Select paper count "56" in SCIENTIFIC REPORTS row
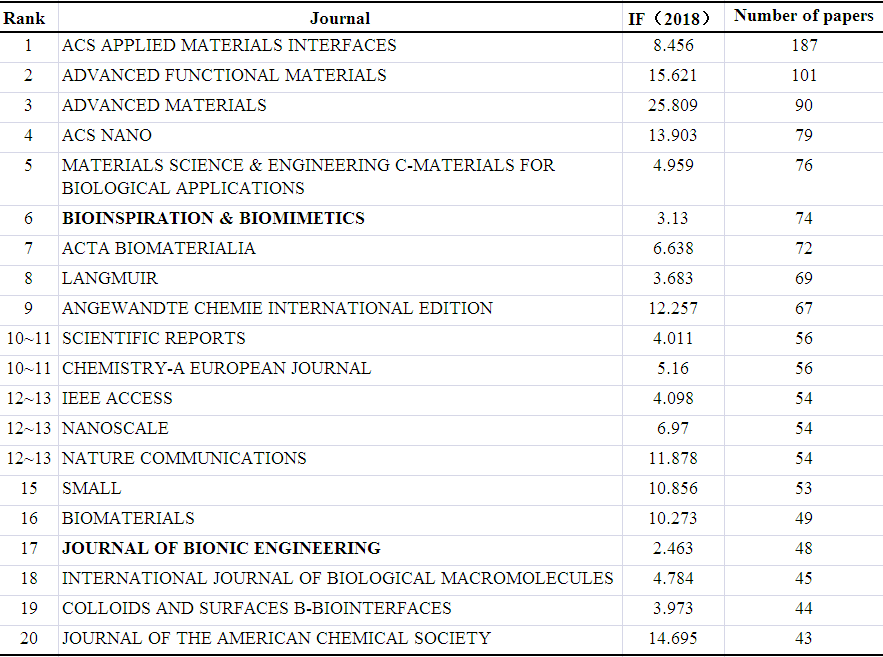The height and width of the screenshot is (657, 883). point(804,338)
